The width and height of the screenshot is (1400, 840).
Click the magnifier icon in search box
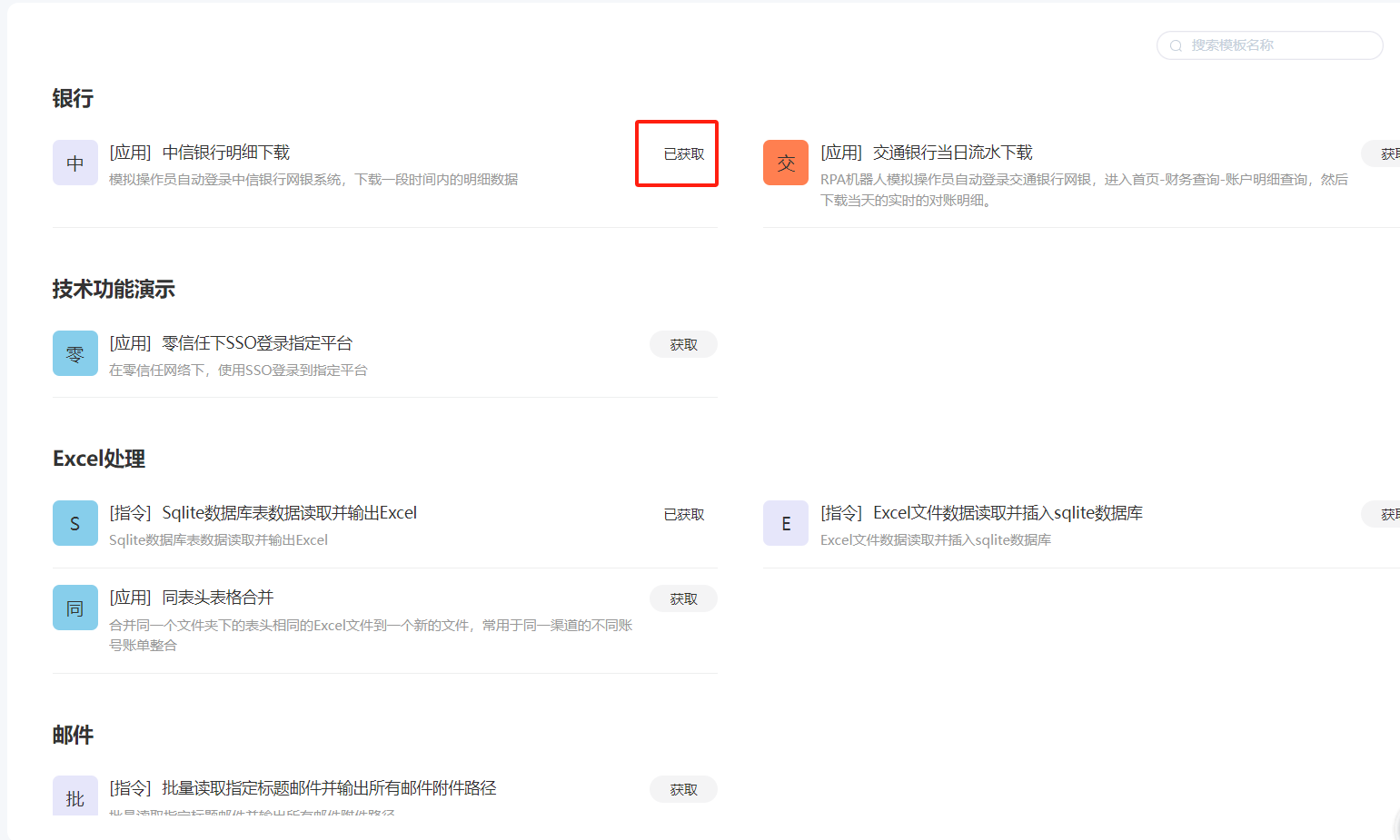click(1176, 45)
